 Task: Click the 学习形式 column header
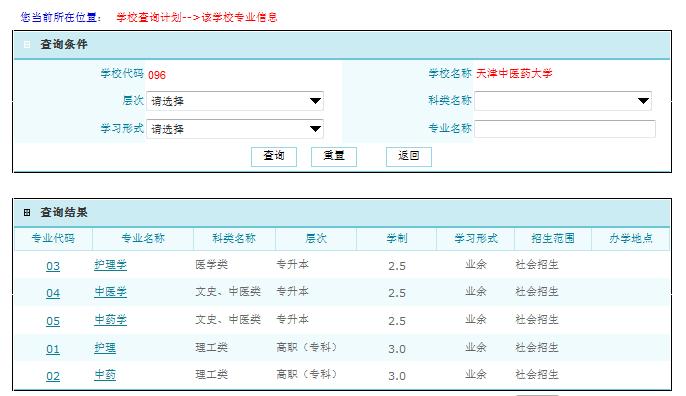[476, 238]
